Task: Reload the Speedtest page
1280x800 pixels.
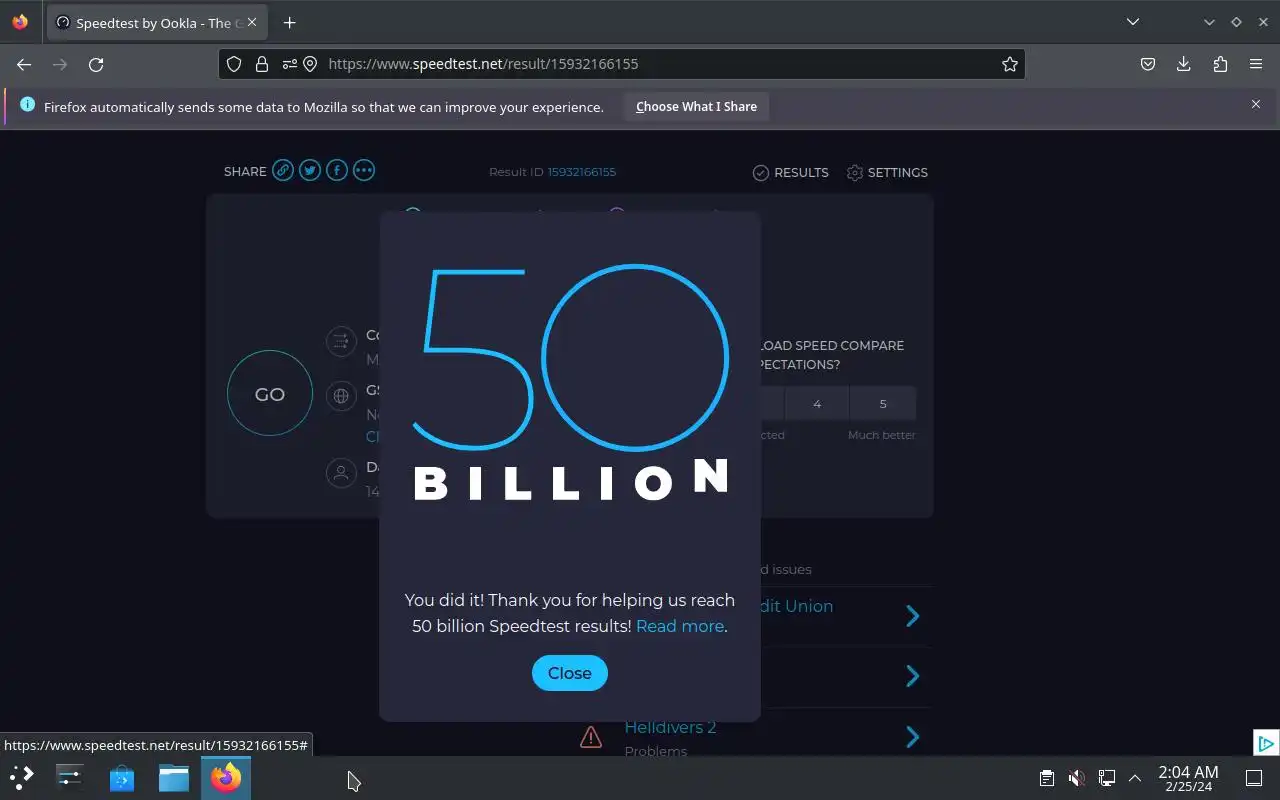Action: pos(96,64)
